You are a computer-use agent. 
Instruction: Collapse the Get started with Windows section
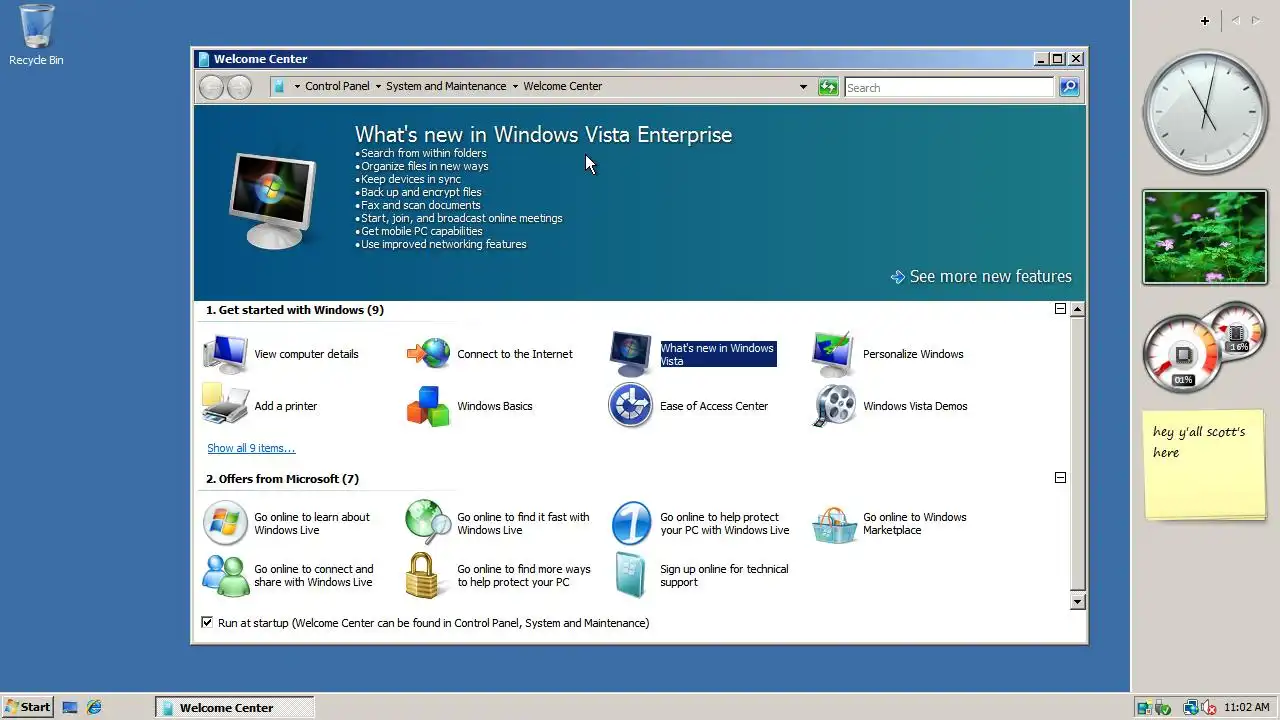click(1060, 309)
